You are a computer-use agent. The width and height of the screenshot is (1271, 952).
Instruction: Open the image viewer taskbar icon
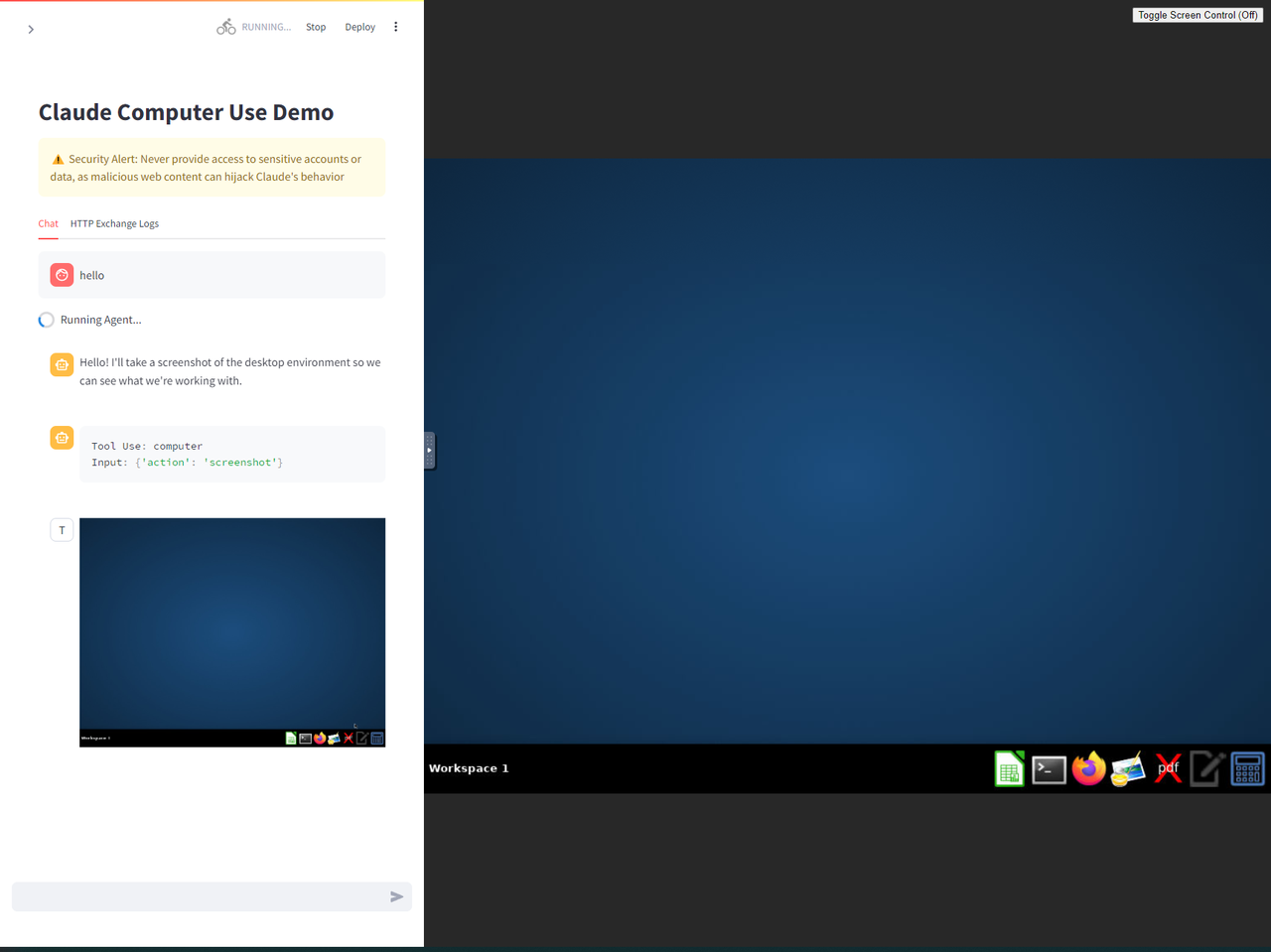tap(1128, 769)
